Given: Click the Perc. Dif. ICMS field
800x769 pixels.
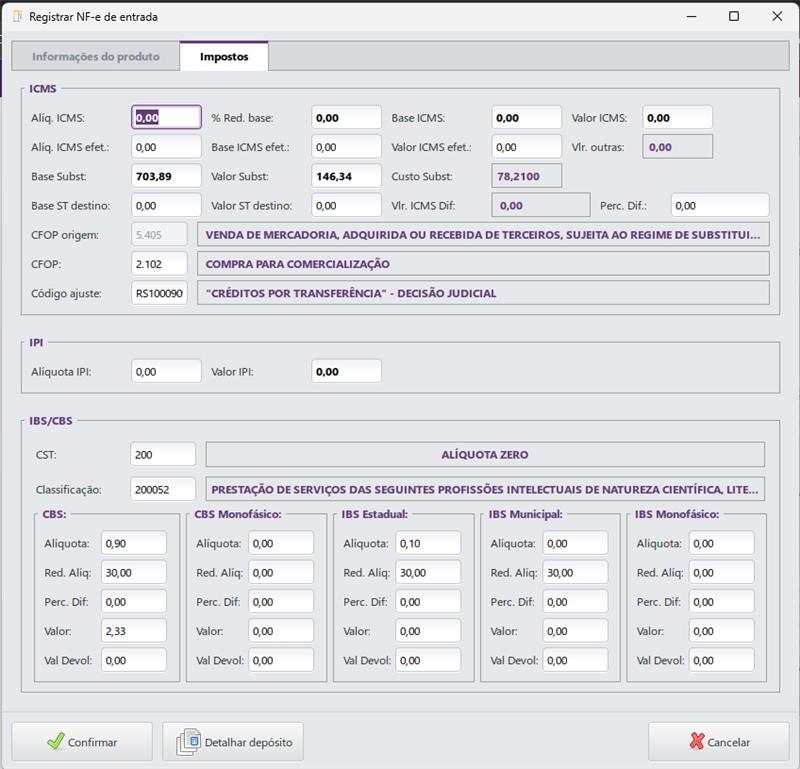Looking at the screenshot, I should coord(720,205).
